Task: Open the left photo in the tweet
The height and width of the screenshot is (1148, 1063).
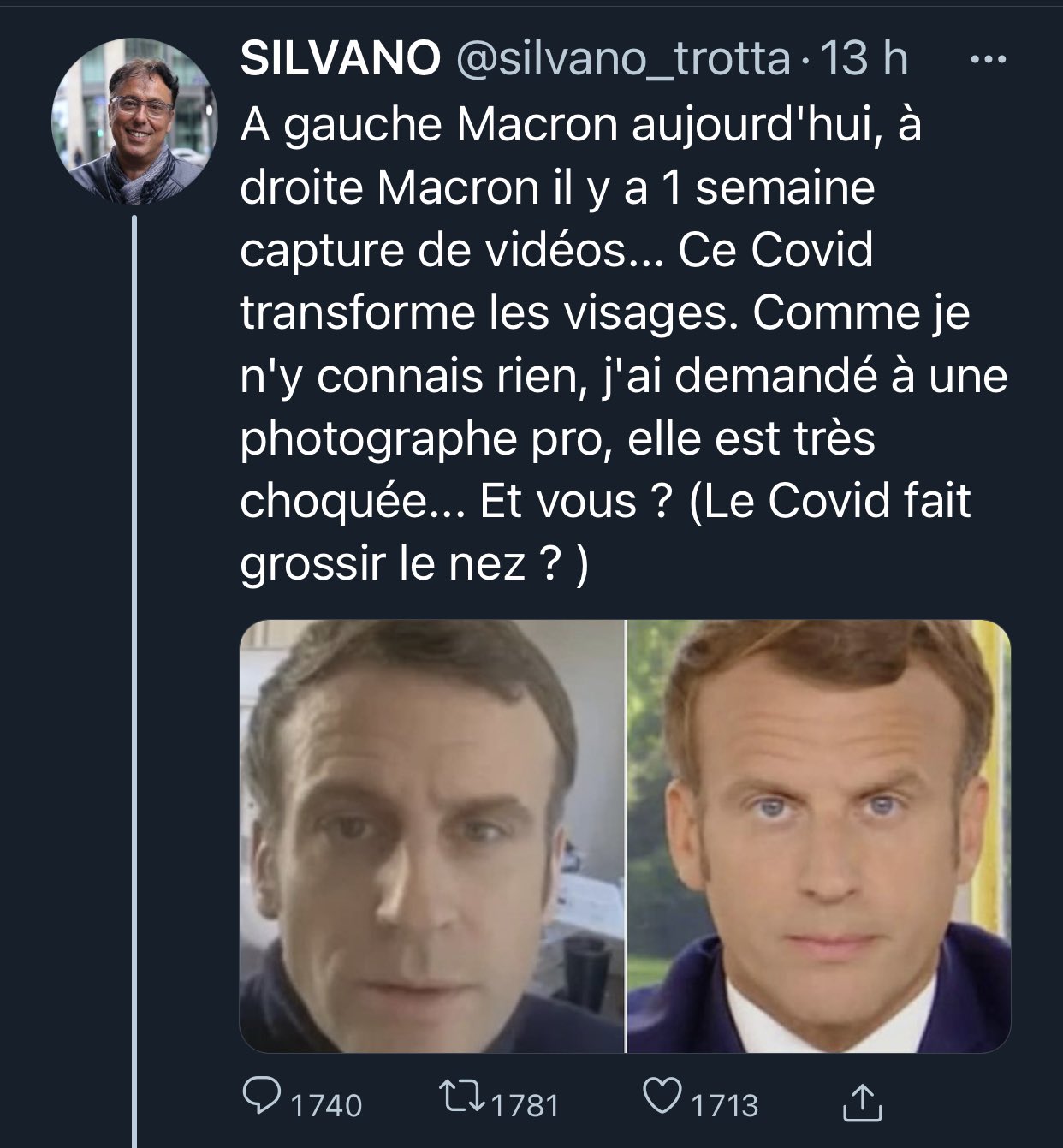Action: click(431, 836)
